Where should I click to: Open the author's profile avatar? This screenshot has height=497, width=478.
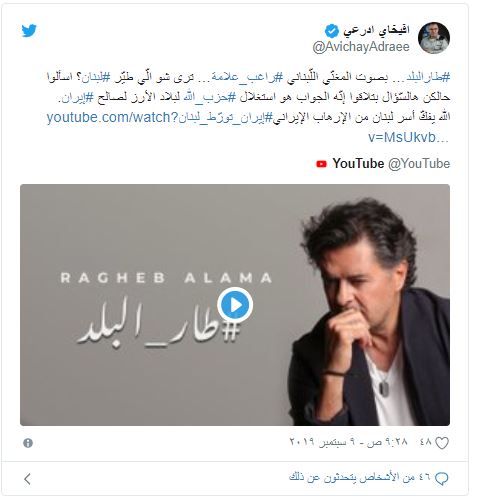434,38
